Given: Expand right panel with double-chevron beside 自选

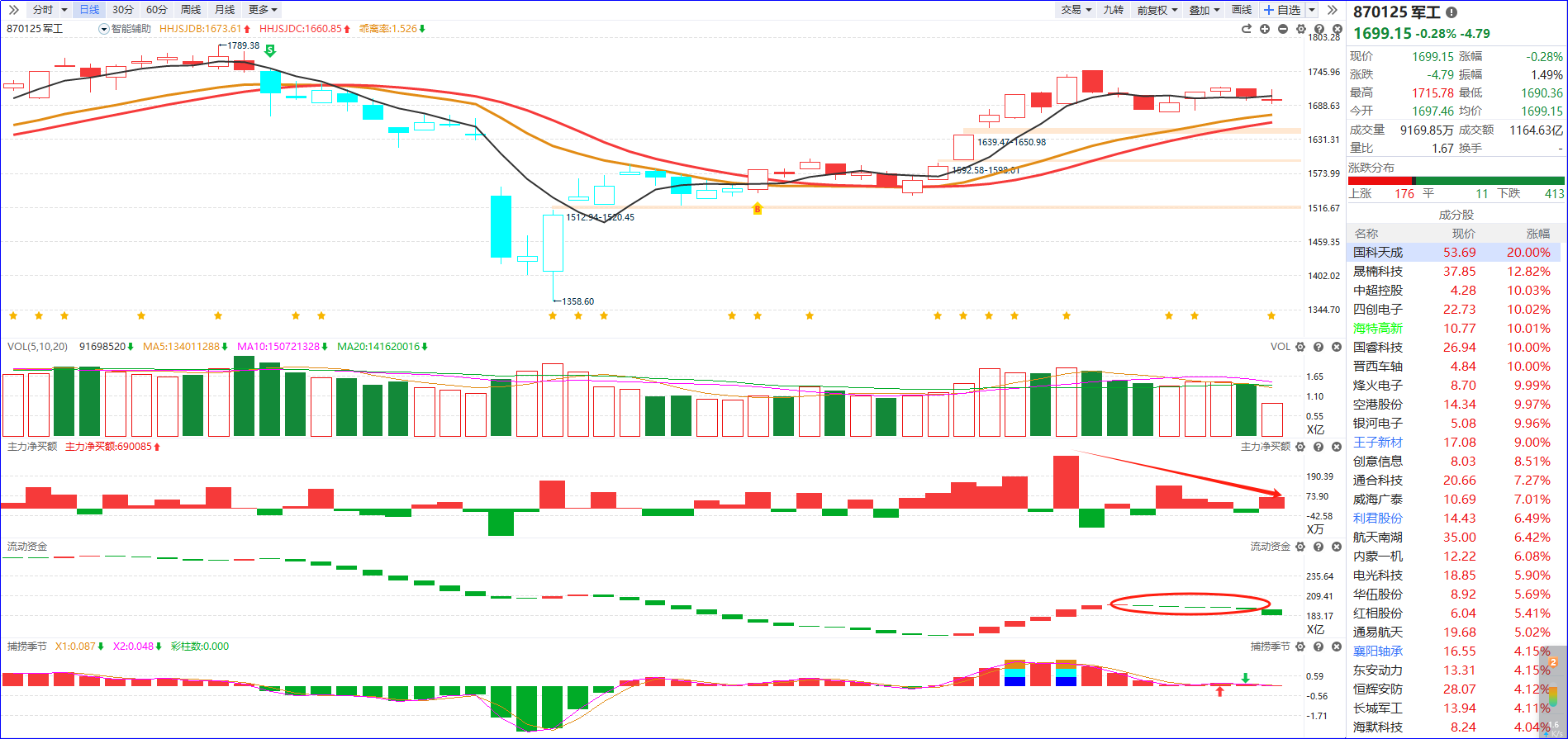Looking at the screenshot, I should point(1332,10).
